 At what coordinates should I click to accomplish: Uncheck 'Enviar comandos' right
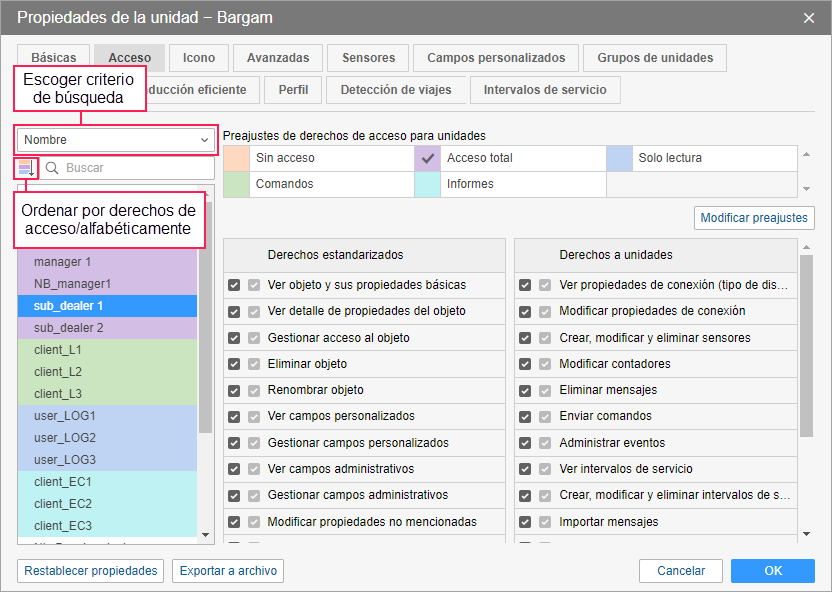point(525,416)
